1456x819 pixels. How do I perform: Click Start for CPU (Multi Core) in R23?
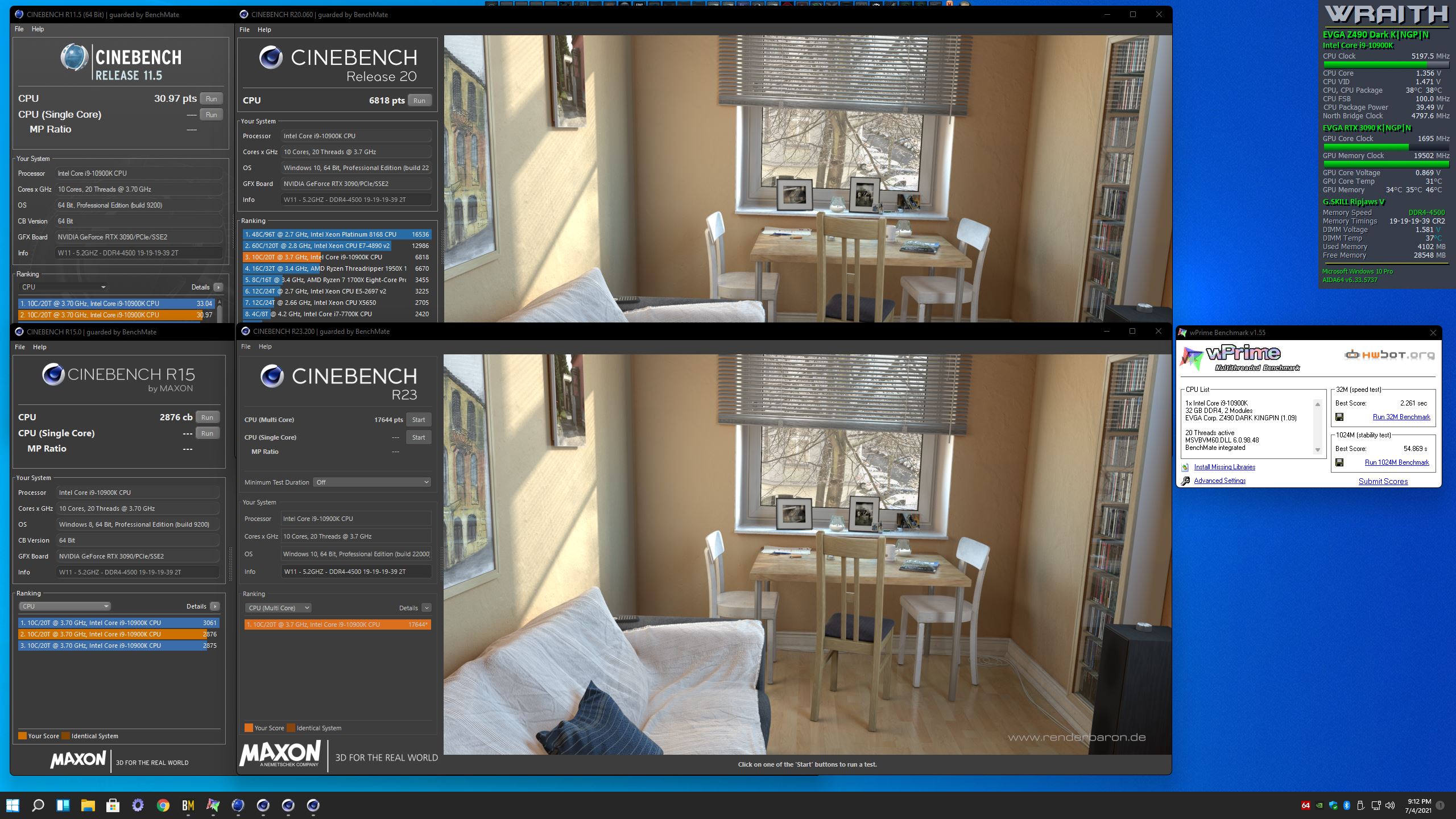point(419,420)
